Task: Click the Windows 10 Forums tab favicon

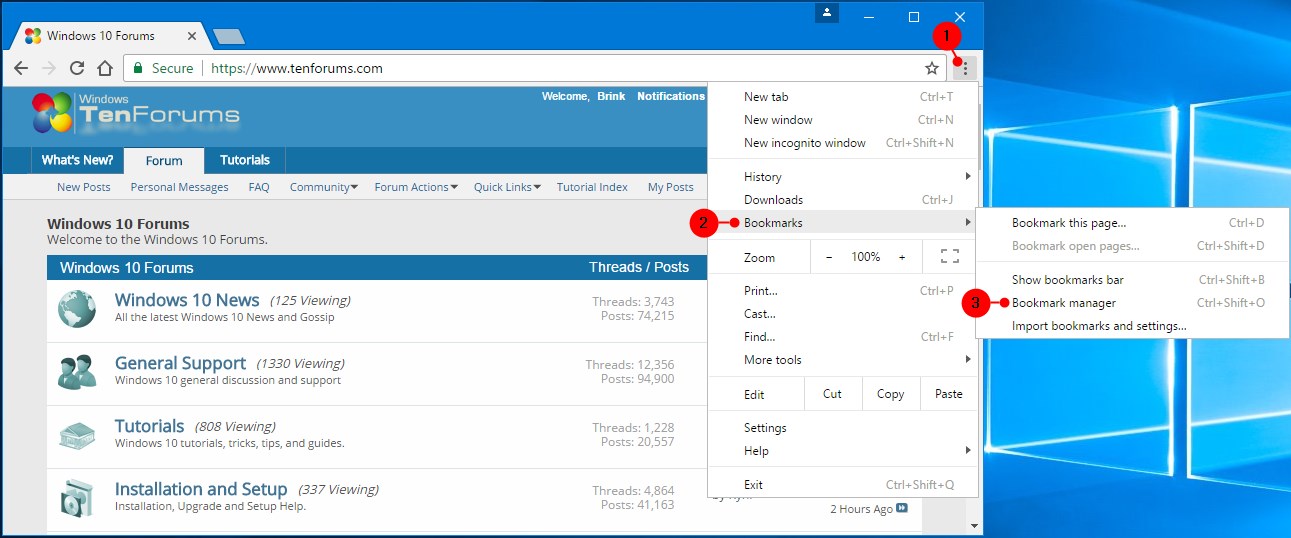Action: (x=32, y=36)
